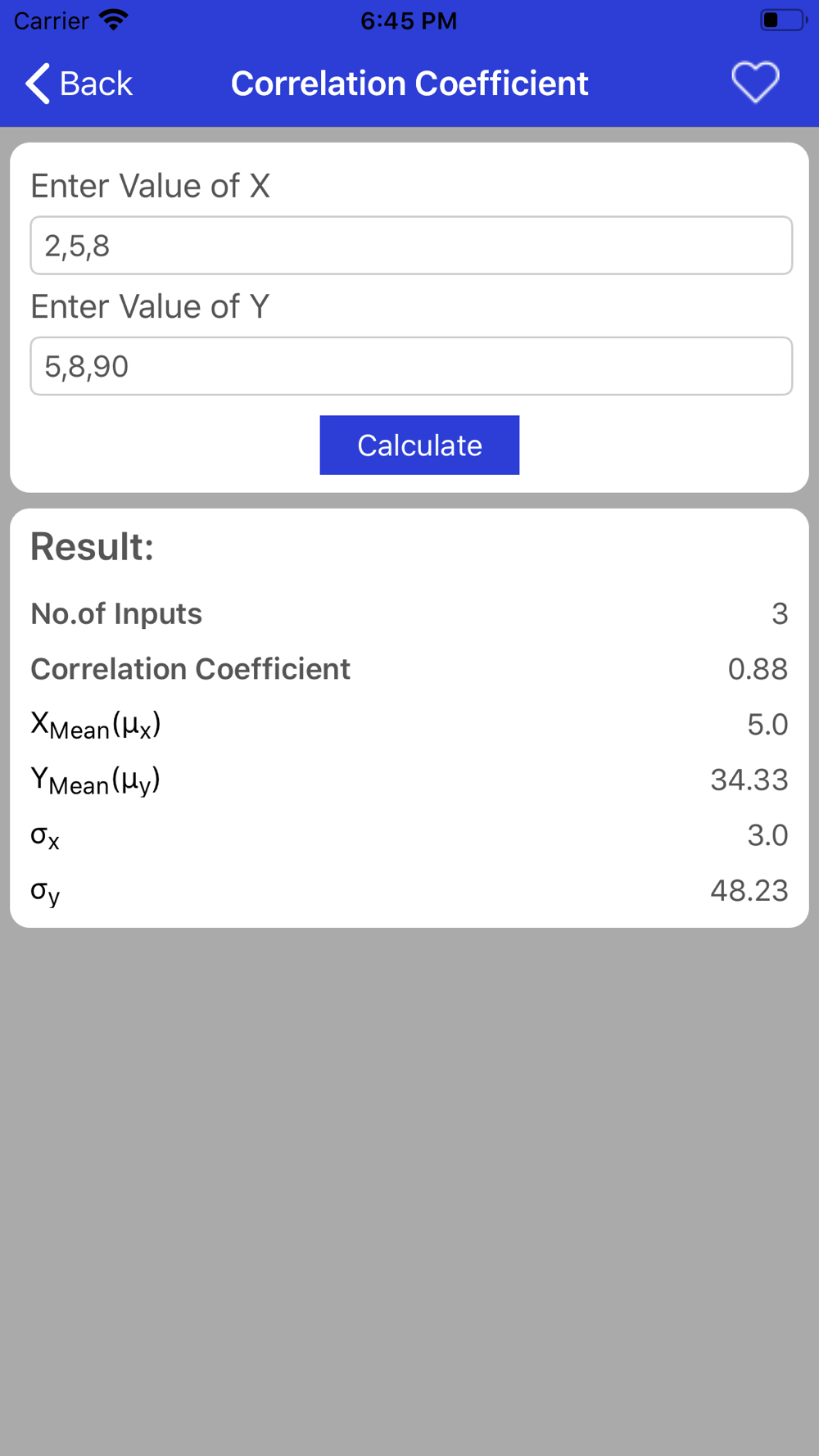The height and width of the screenshot is (1456, 819).
Task: Tap the back chevron arrow
Action: point(38,84)
